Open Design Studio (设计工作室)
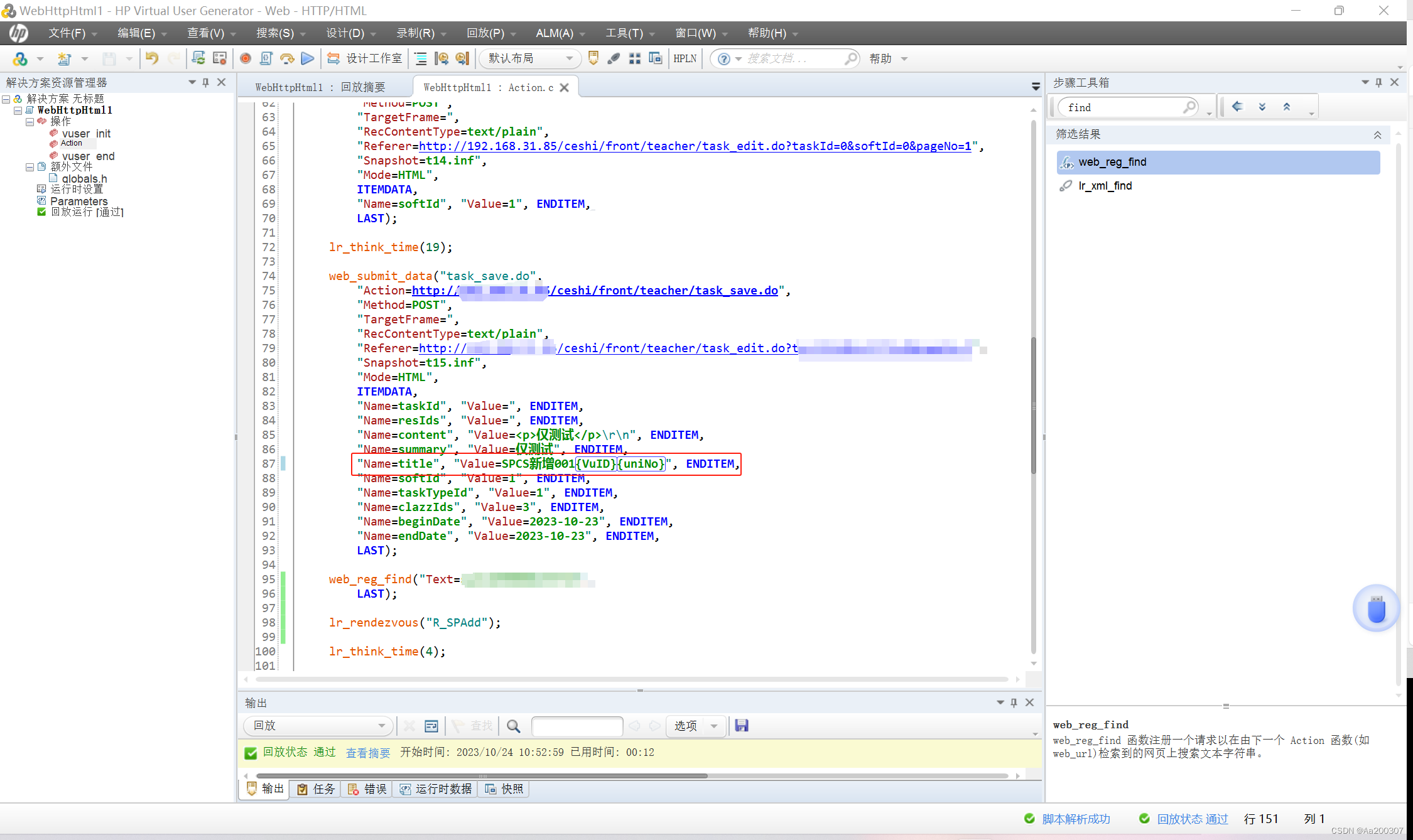This screenshot has width=1413, height=840. click(x=365, y=58)
